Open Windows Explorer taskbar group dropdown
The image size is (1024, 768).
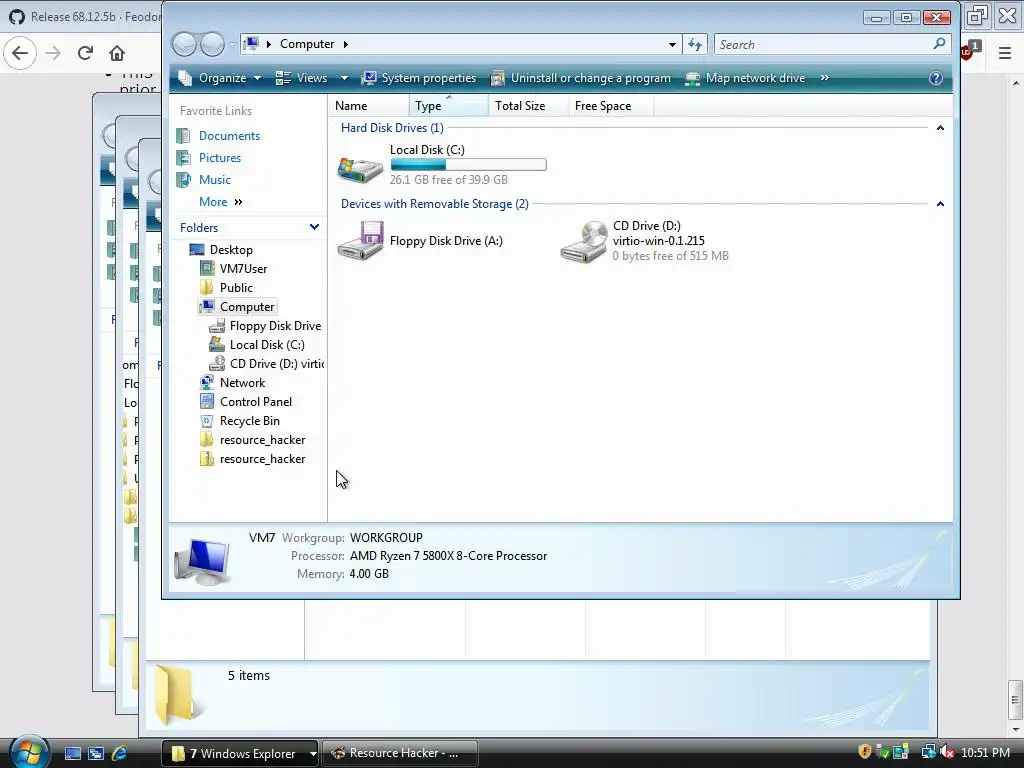coord(313,754)
